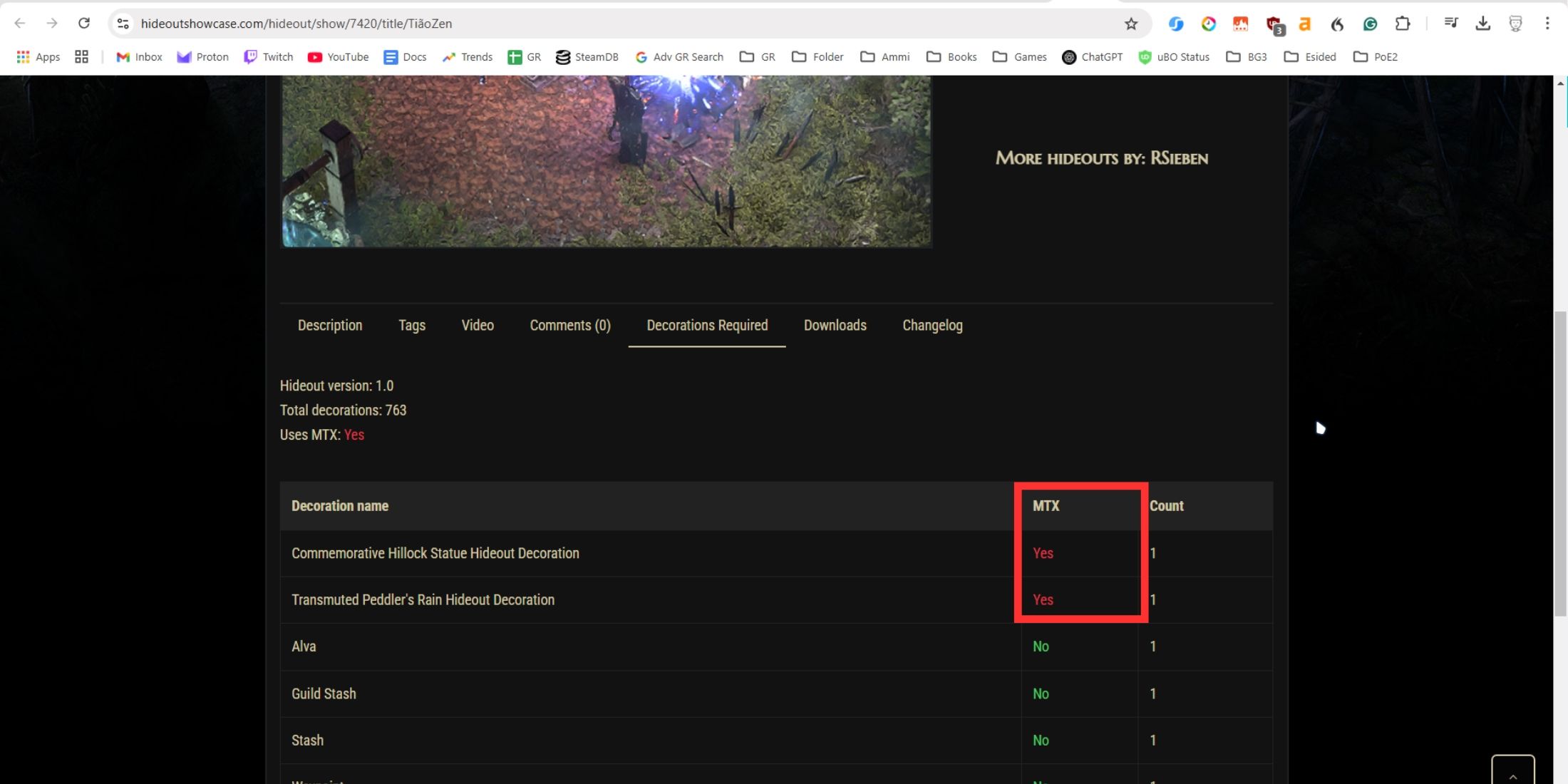The width and height of the screenshot is (1568, 784).
Task: Bookmark this page with the star icon
Action: click(x=1131, y=24)
